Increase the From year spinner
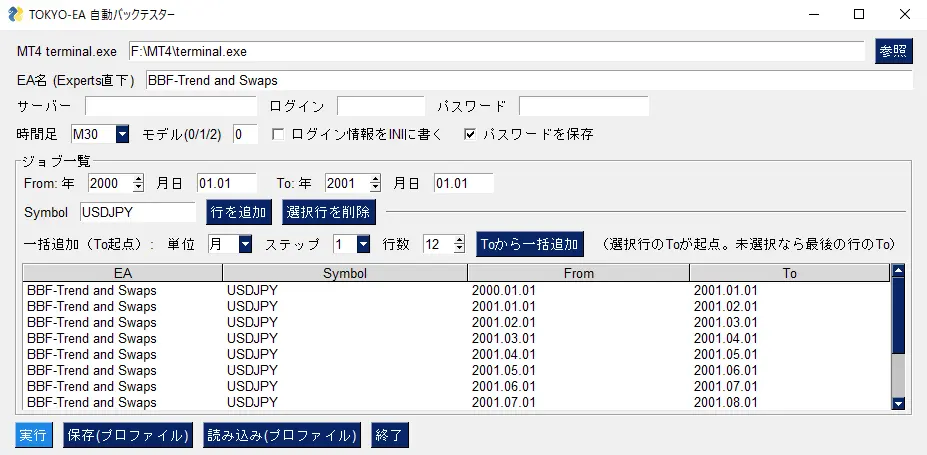The width and height of the screenshot is (927, 455). (x=138, y=179)
